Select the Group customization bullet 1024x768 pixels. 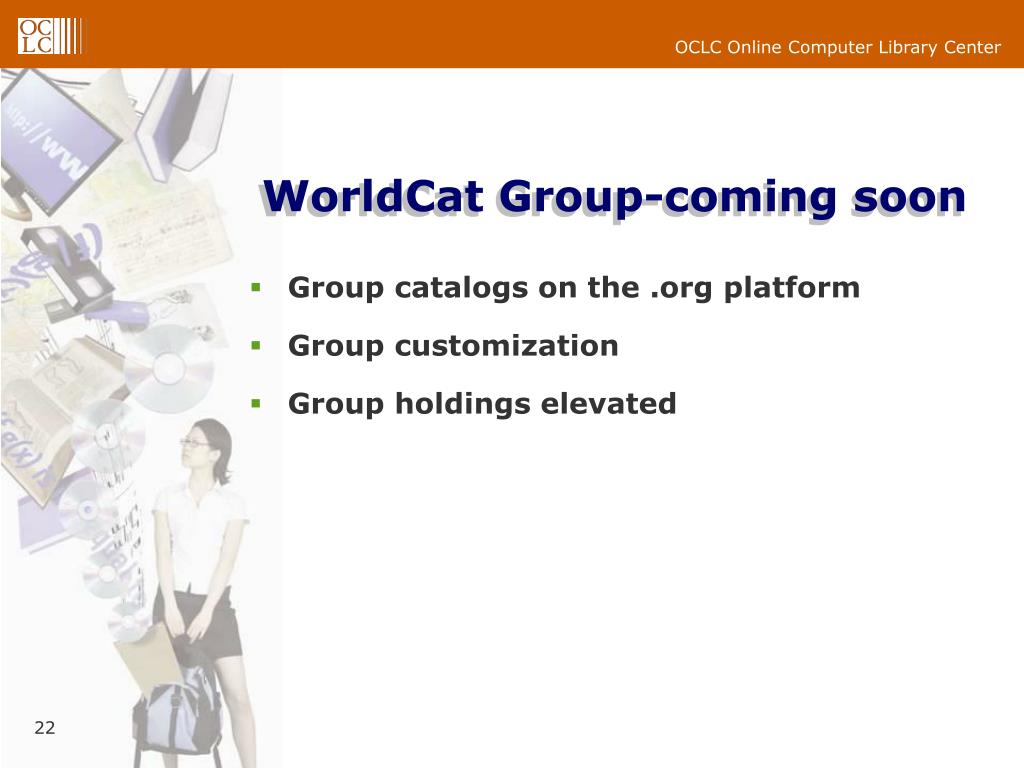(x=453, y=345)
